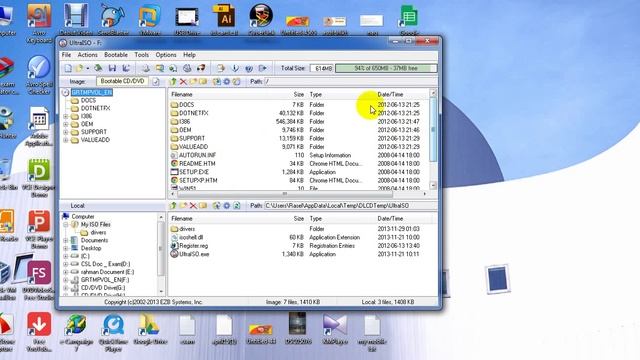Select CSL Doc _ Exam(D:) drive
Viewport: 640px width, 360px height.
coord(105,264)
